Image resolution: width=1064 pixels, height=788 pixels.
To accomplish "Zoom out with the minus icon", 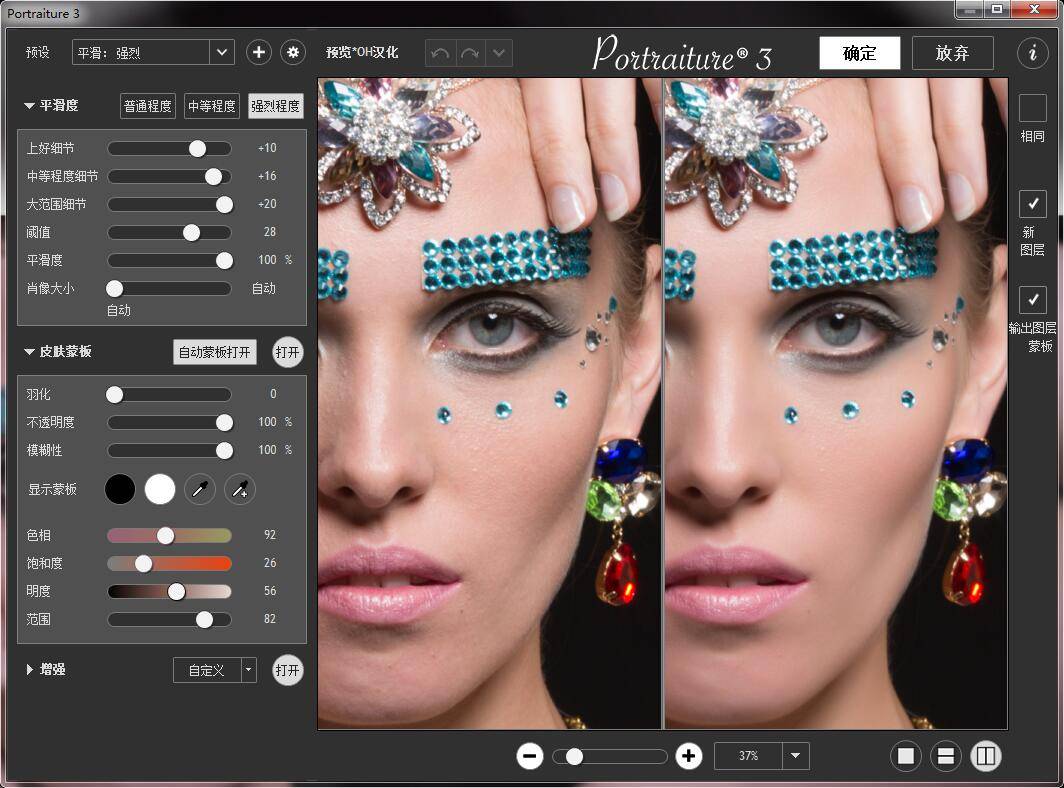I will [530, 756].
